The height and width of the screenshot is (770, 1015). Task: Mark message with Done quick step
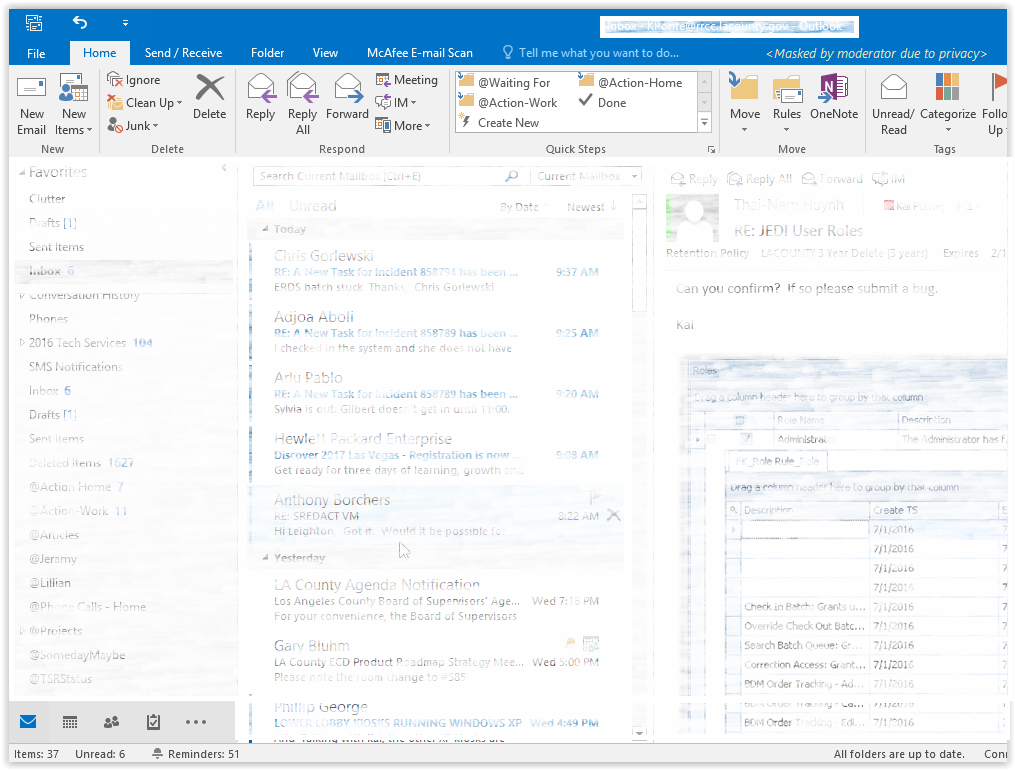pos(603,102)
